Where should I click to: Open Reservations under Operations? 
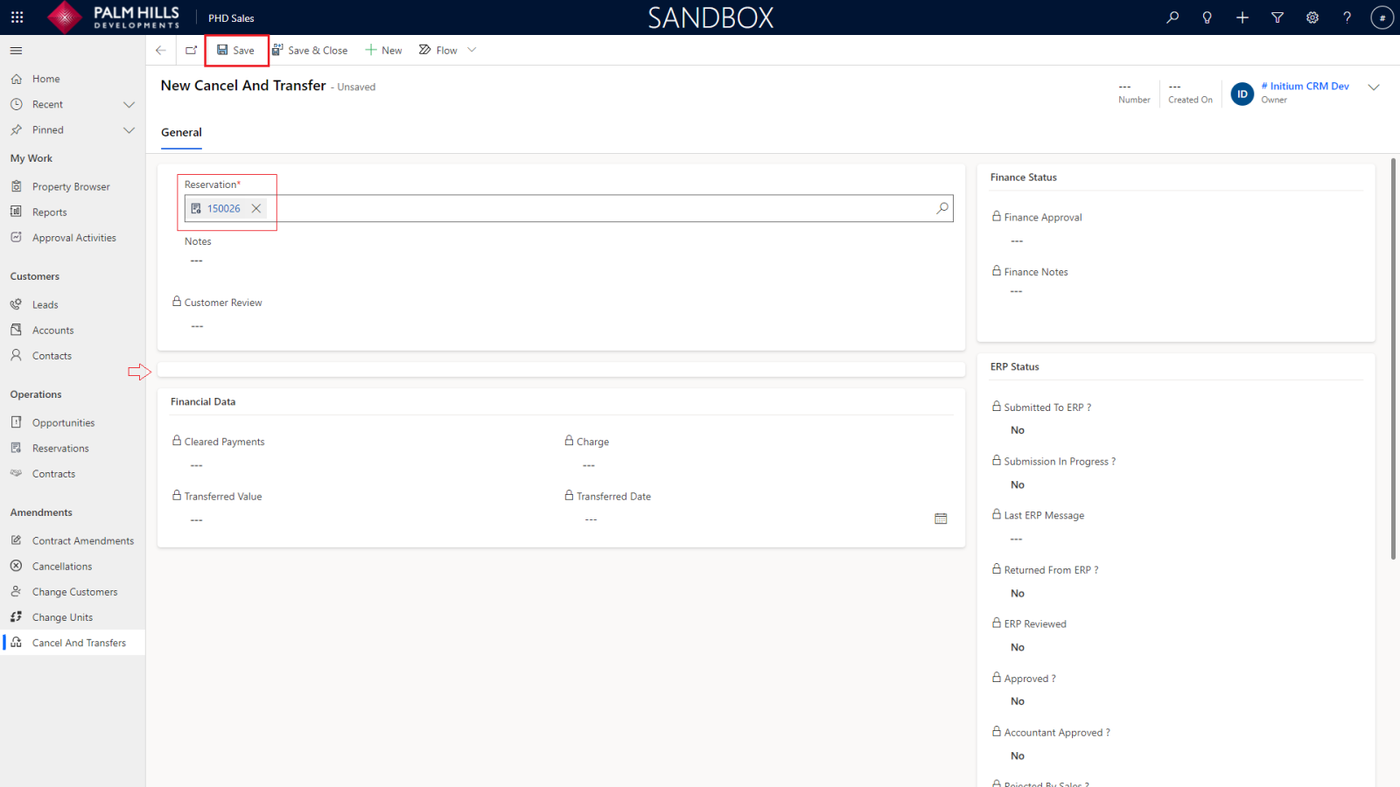(x=72, y=448)
